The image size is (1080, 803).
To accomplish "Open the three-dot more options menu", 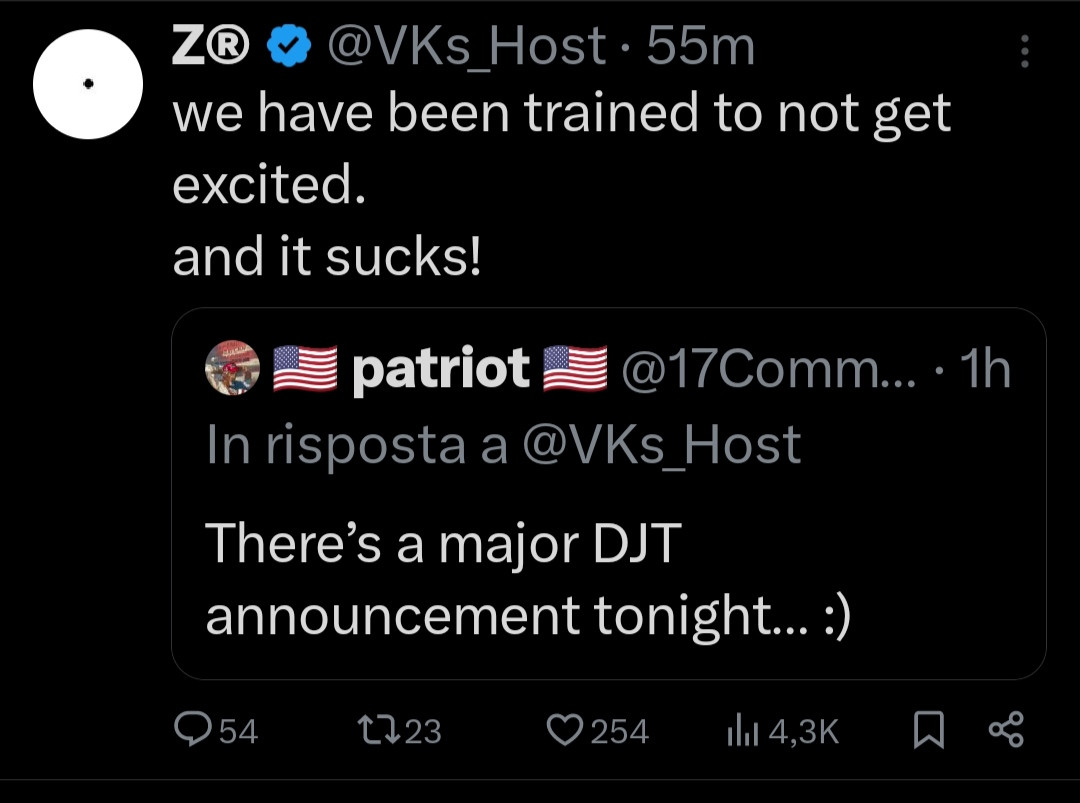I will click(1023, 51).
